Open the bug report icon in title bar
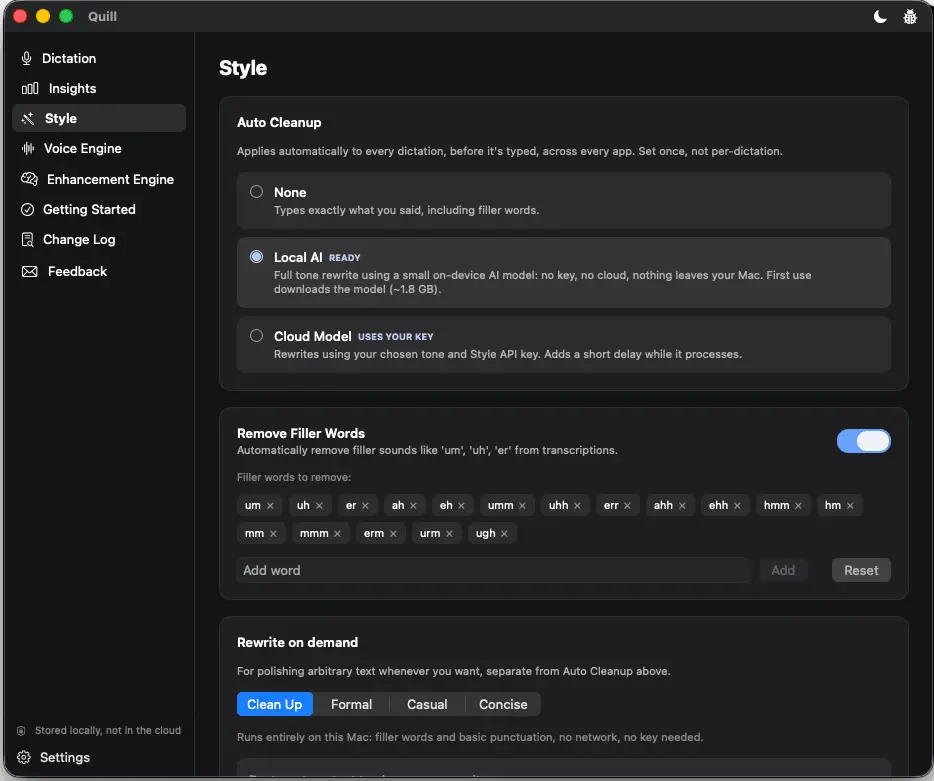This screenshot has width=934, height=781. tap(910, 17)
